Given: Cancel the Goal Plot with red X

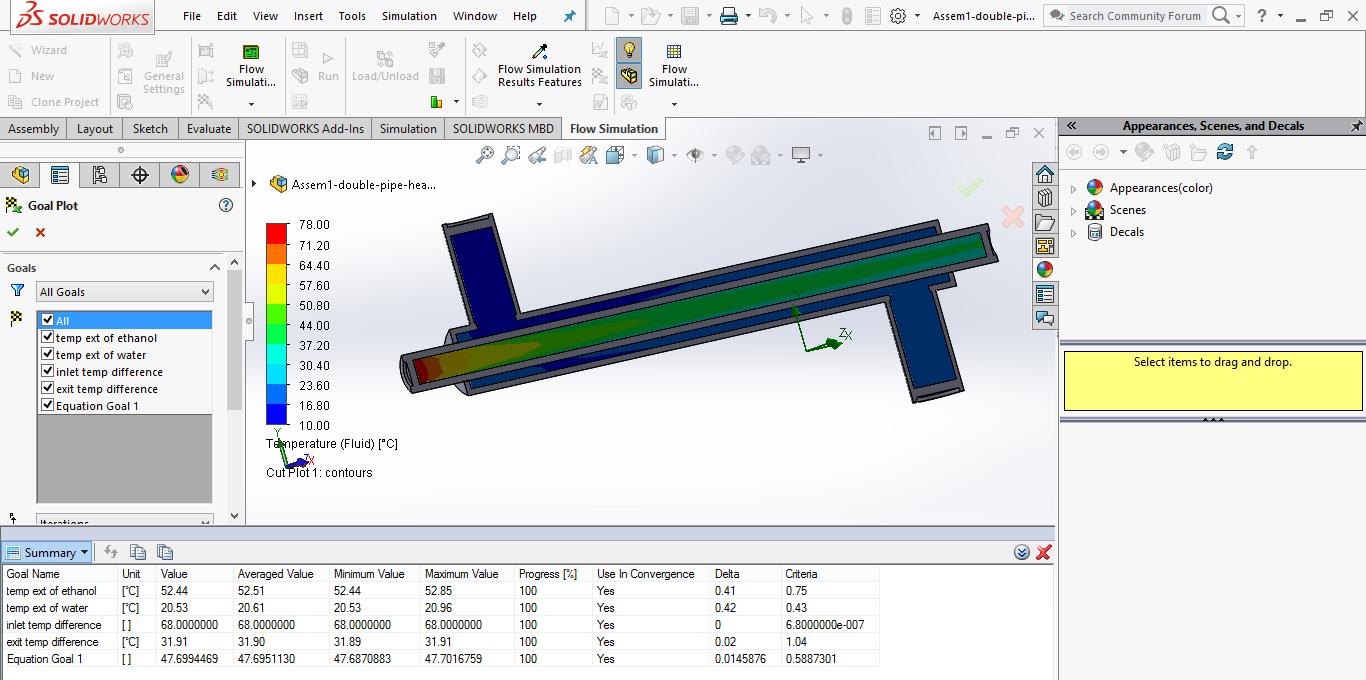Looking at the screenshot, I should pos(40,232).
